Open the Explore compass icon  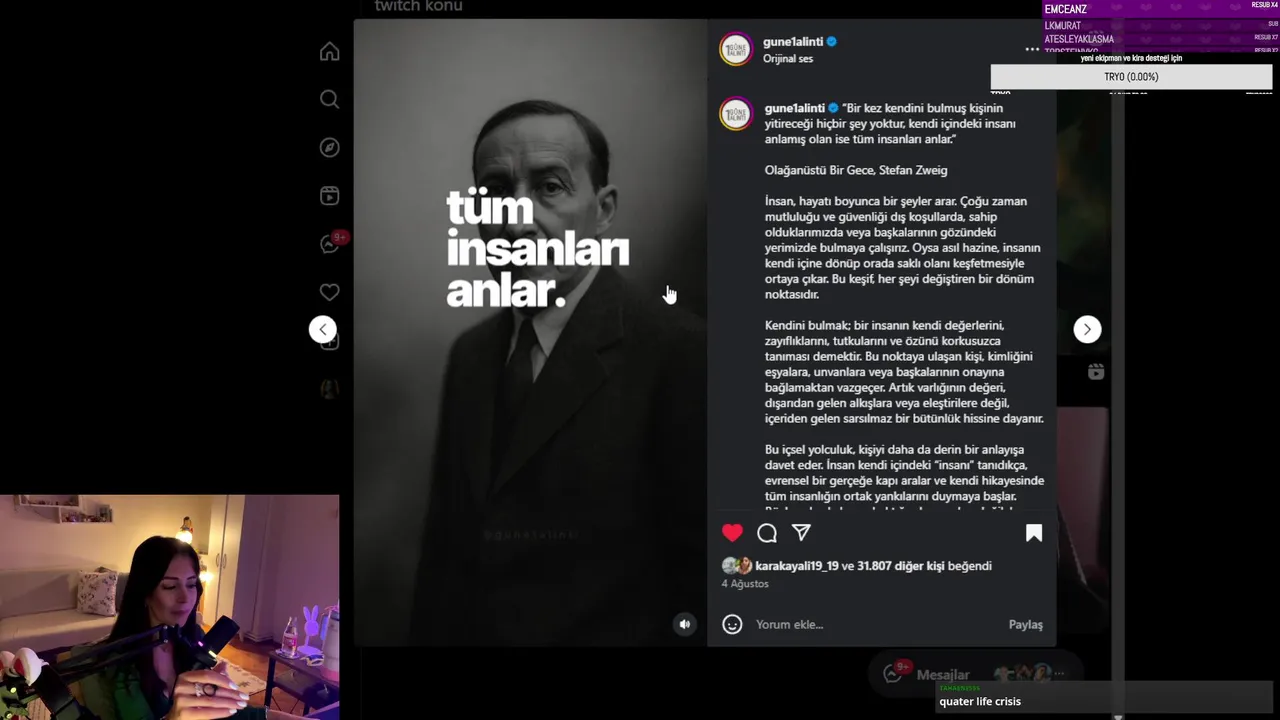tap(329, 148)
